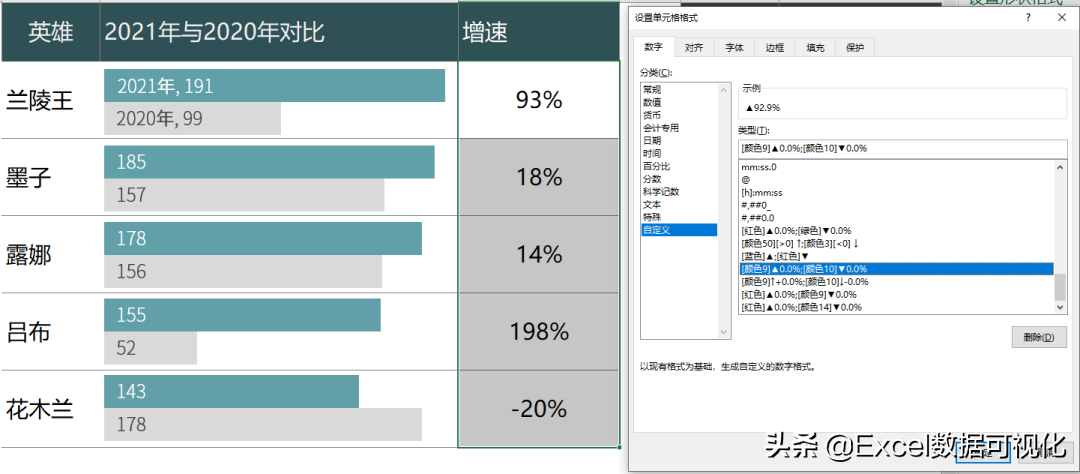Viewport: 1080px width, 474px height.
Task: Select the 198% growth cell
Action: (539, 332)
